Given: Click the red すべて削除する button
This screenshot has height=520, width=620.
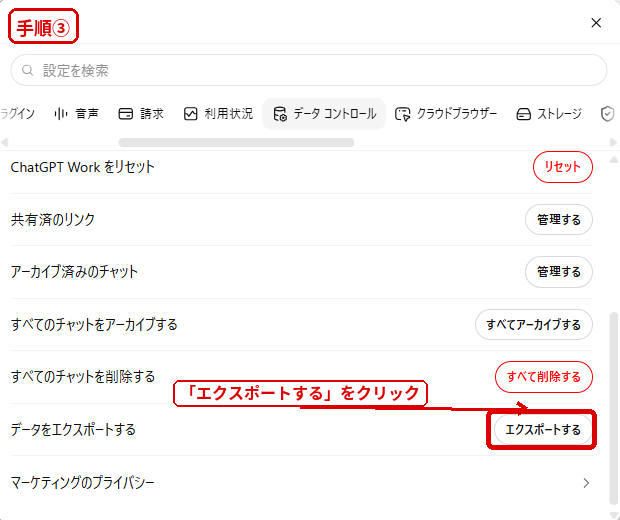Looking at the screenshot, I should 544,377.
